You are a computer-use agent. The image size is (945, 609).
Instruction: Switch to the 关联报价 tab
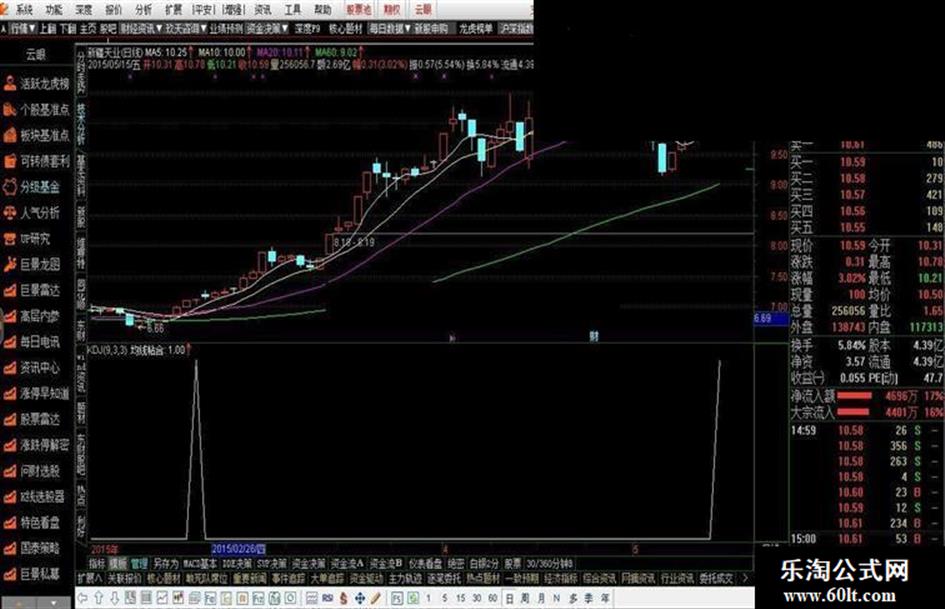125,578
